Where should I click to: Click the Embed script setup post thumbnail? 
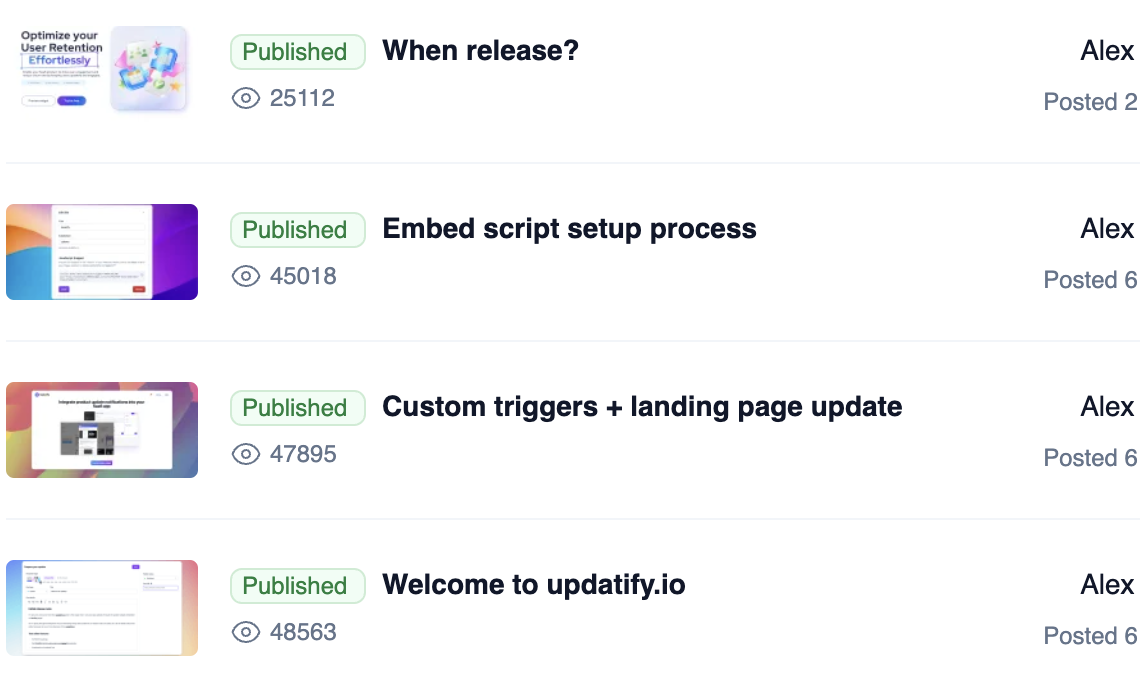click(102, 252)
